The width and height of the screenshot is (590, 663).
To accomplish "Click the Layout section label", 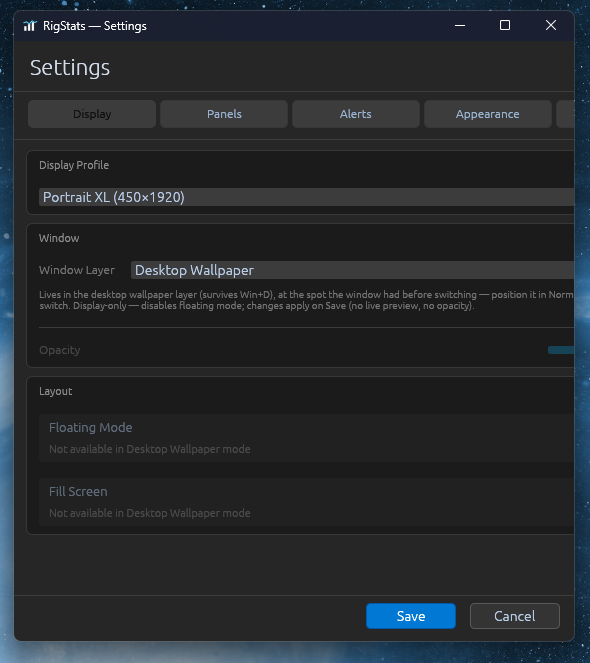I will [55, 391].
